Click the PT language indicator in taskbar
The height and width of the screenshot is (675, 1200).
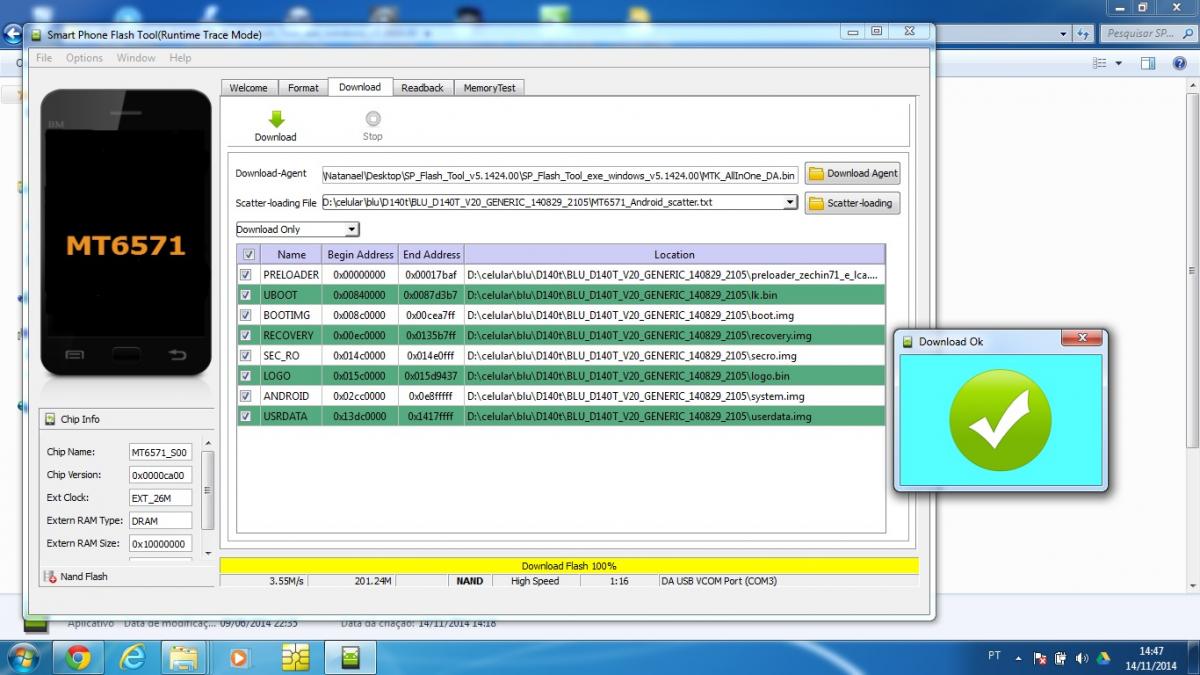coord(994,657)
